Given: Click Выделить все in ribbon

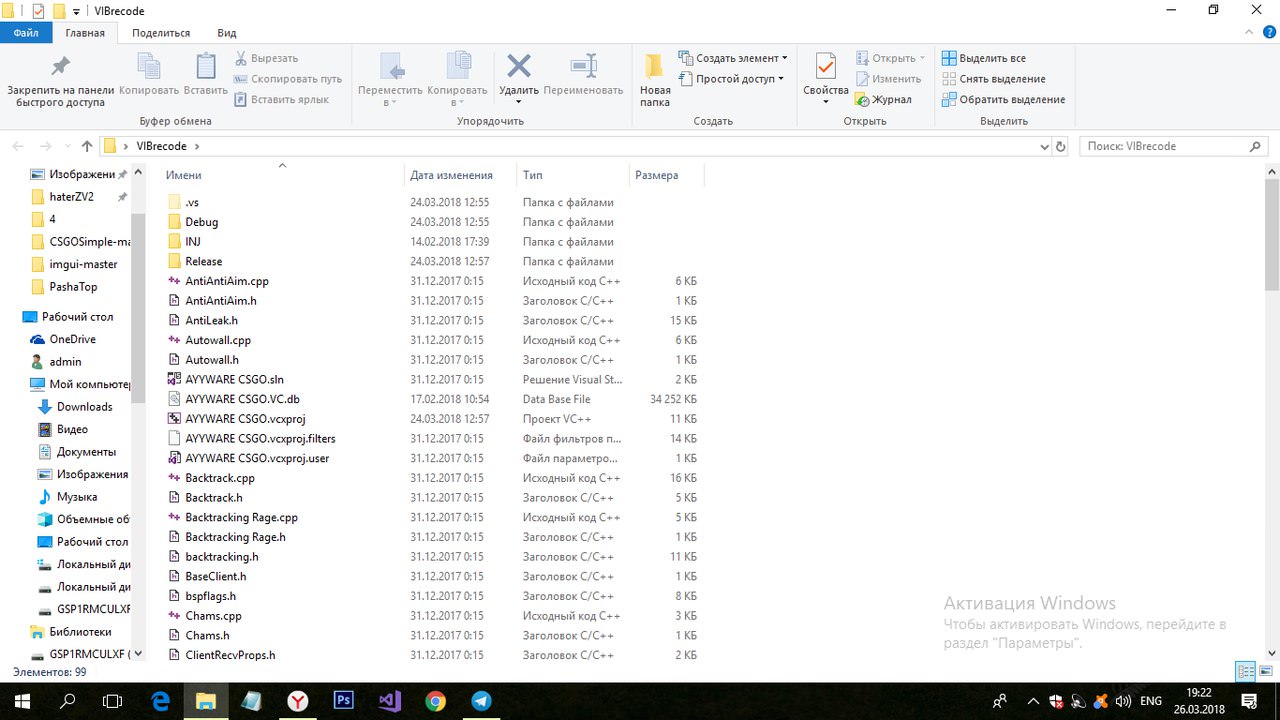Looking at the screenshot, I should click(x=984, y=58).
